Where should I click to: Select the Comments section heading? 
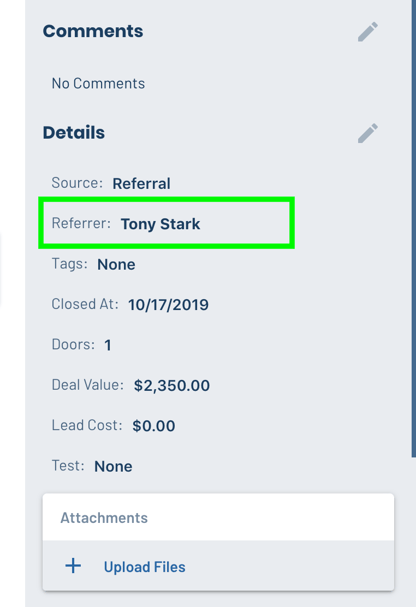tap(93, 31)
